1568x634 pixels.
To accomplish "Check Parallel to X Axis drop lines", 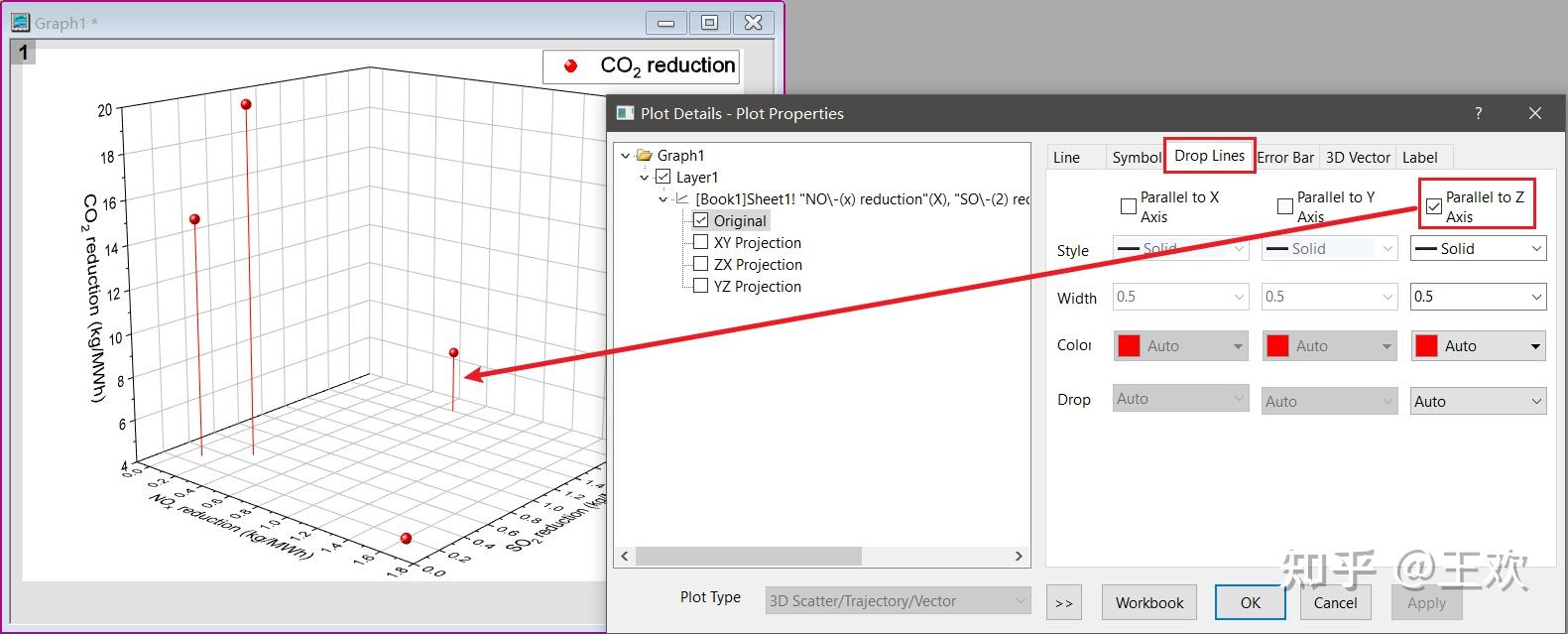I will click(x=1128, y=206).
